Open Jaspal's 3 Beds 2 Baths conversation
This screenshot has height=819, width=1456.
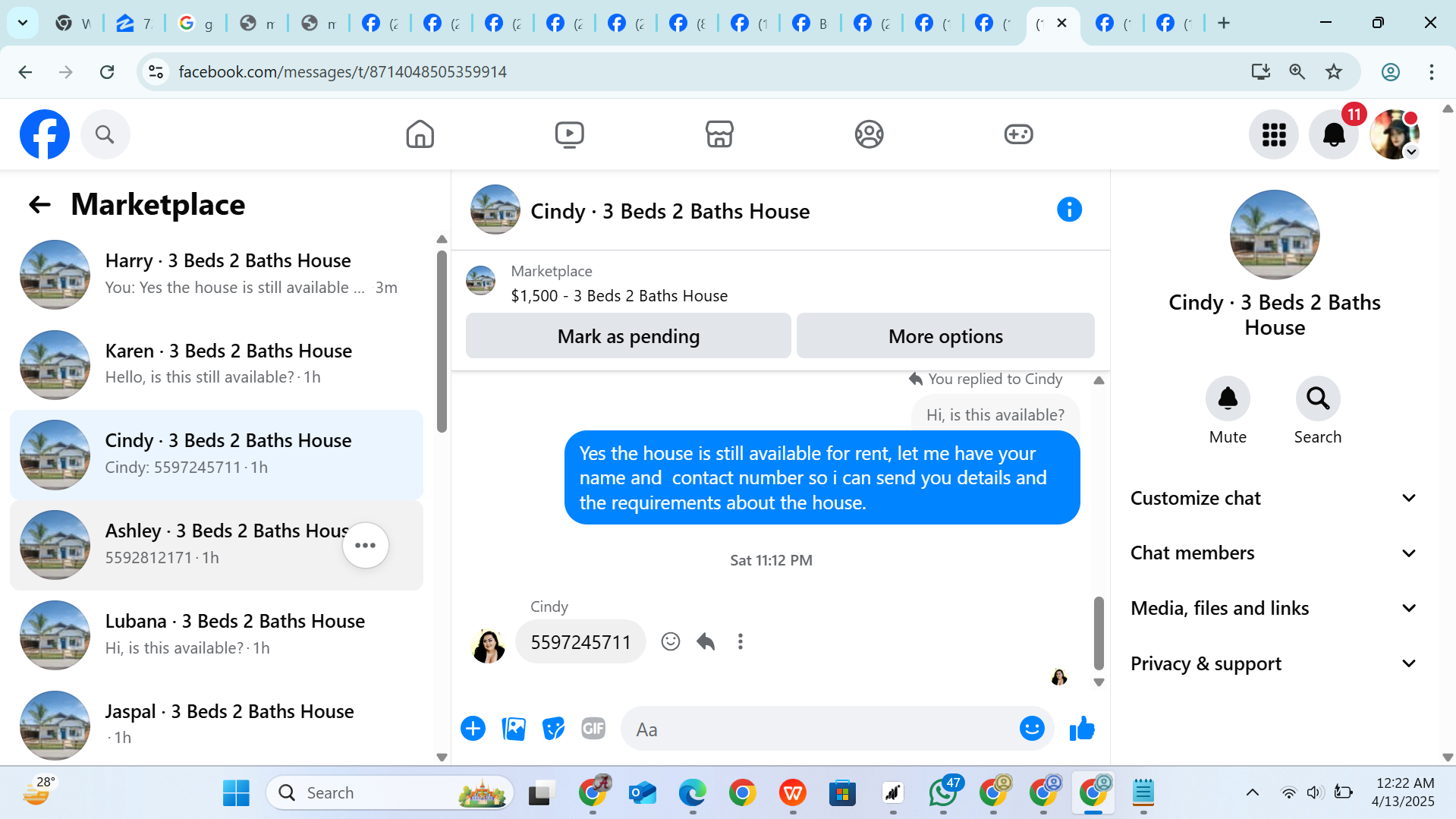tap(216, 725)
